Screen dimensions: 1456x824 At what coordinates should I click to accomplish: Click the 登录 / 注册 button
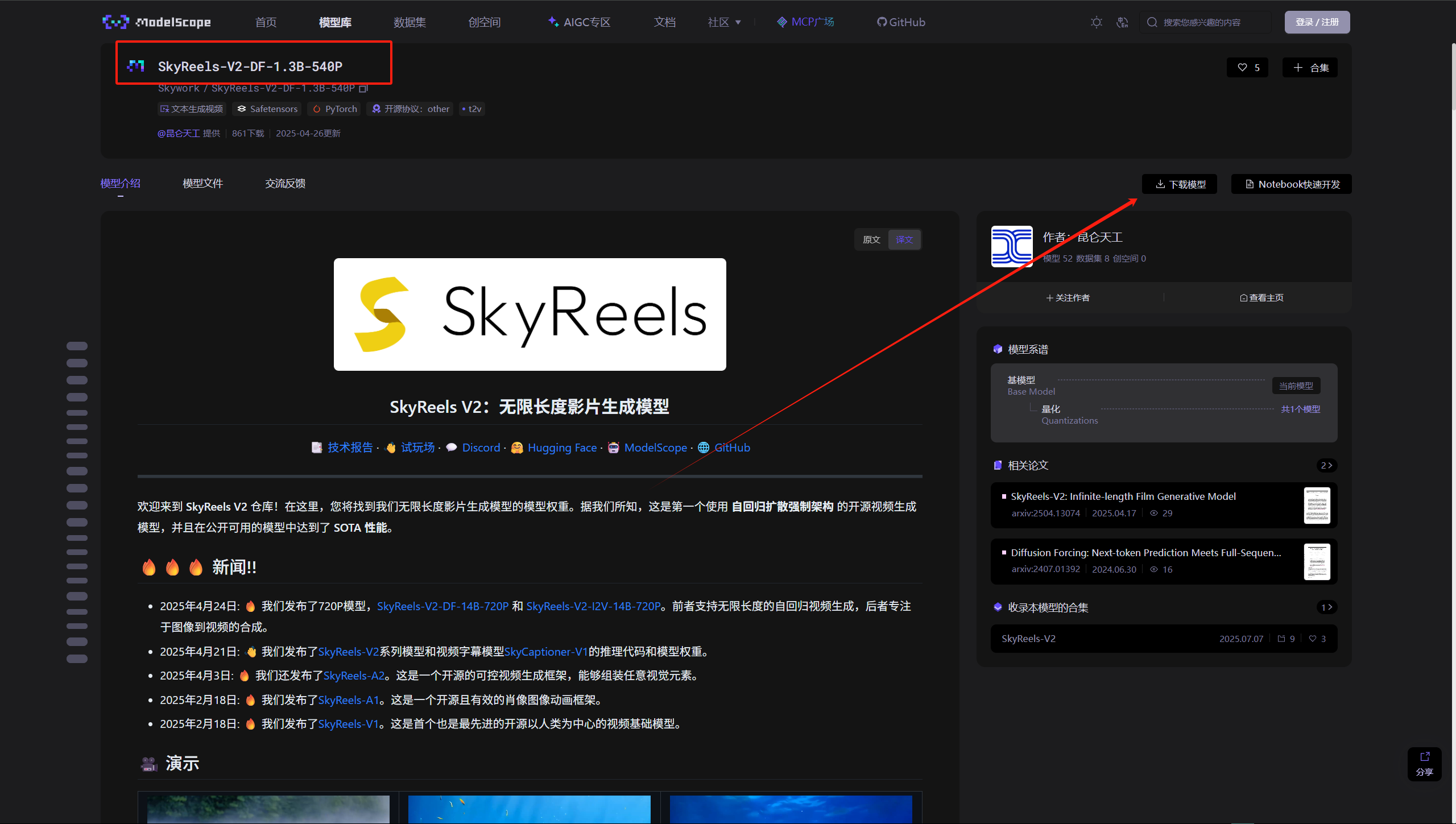[x=1317, y=22]
